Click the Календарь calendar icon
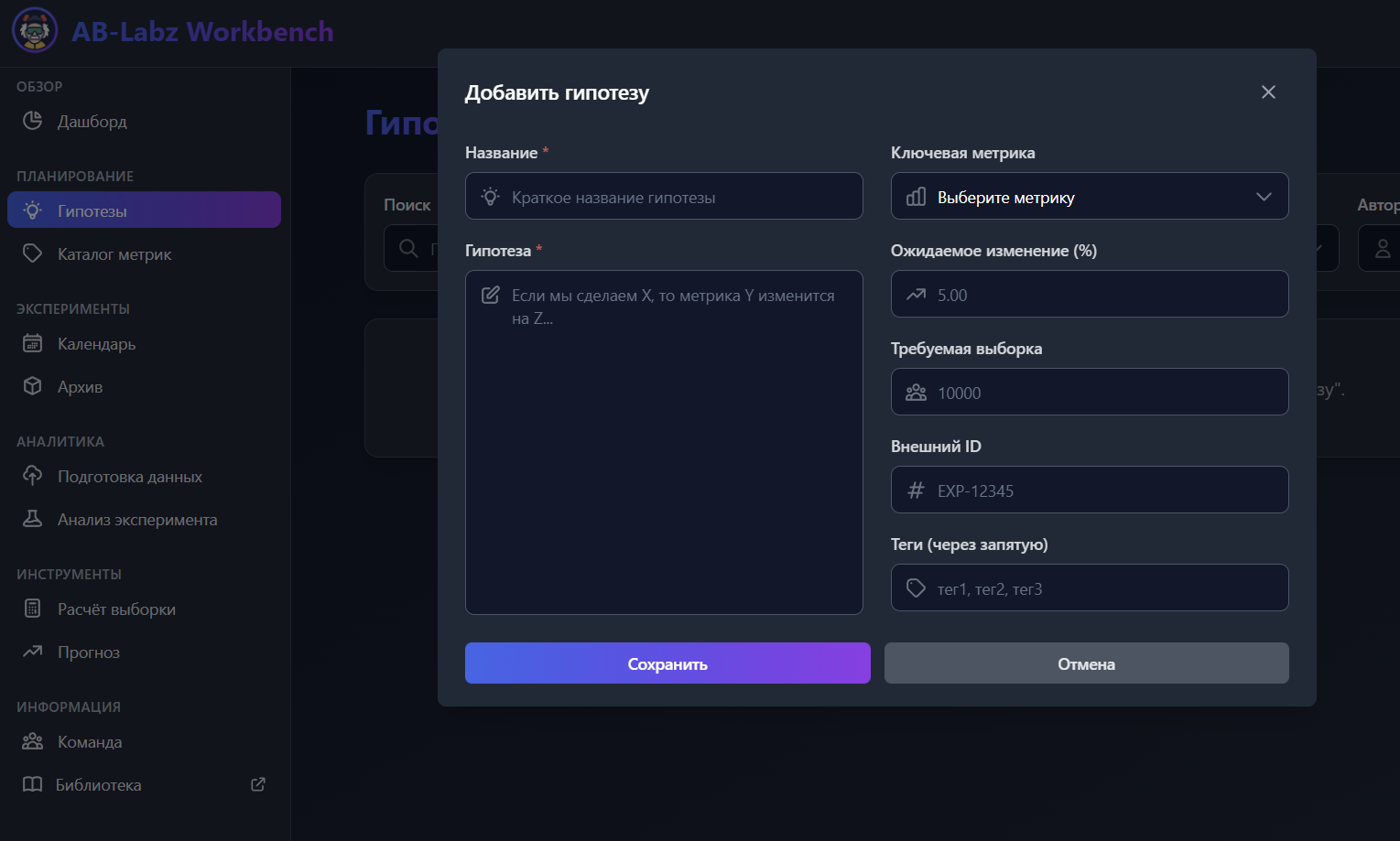This screenshot has height=841, width=1400. 33,343
